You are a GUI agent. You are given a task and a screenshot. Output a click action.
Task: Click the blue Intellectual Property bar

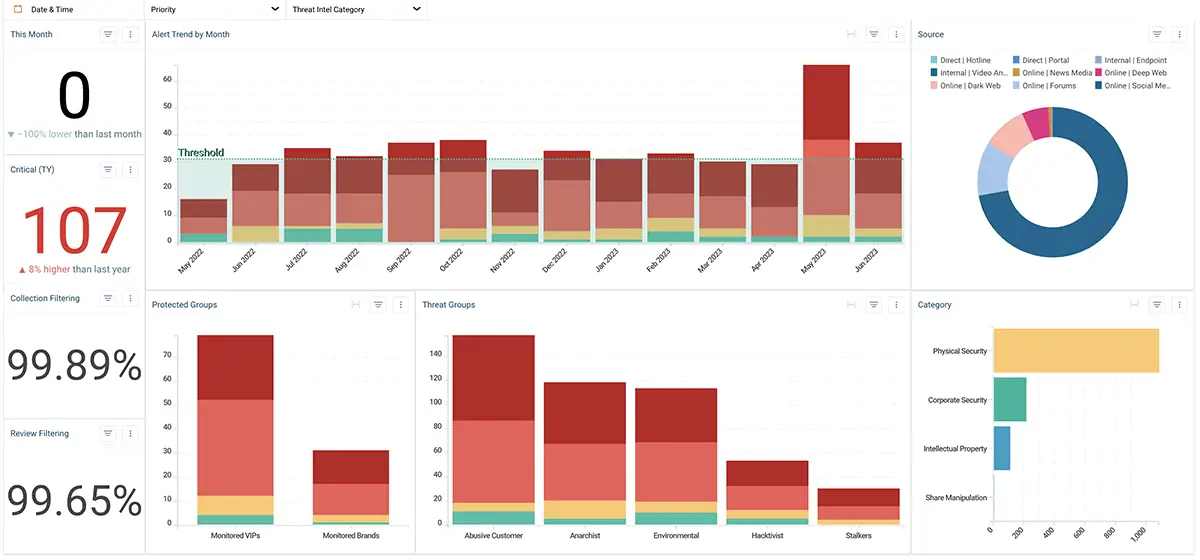[x=1002, y=448]
